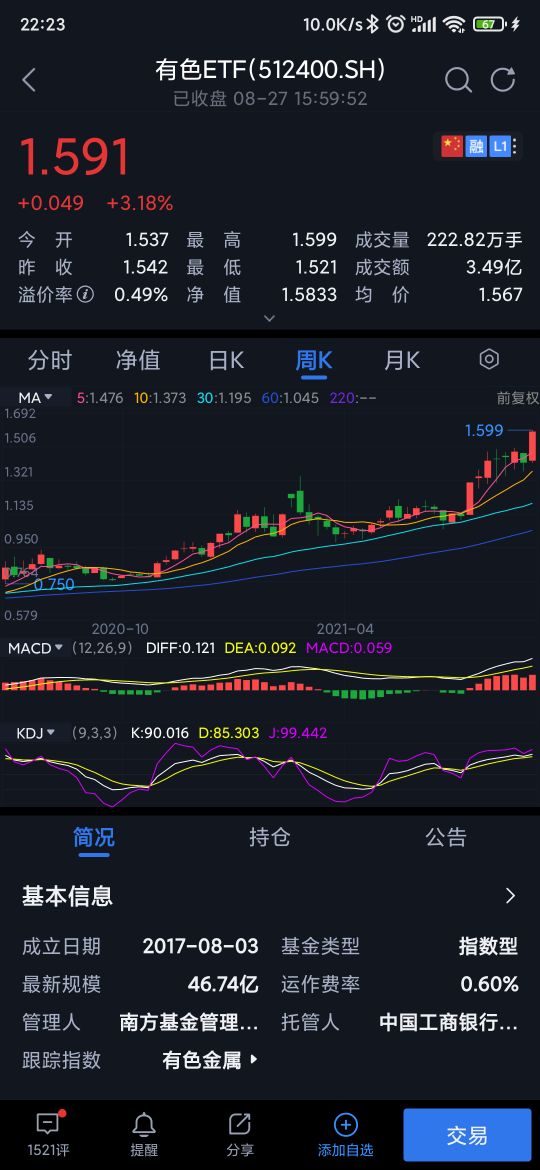Tap the MA 30:1.195 value

click(x=224, y=398)
